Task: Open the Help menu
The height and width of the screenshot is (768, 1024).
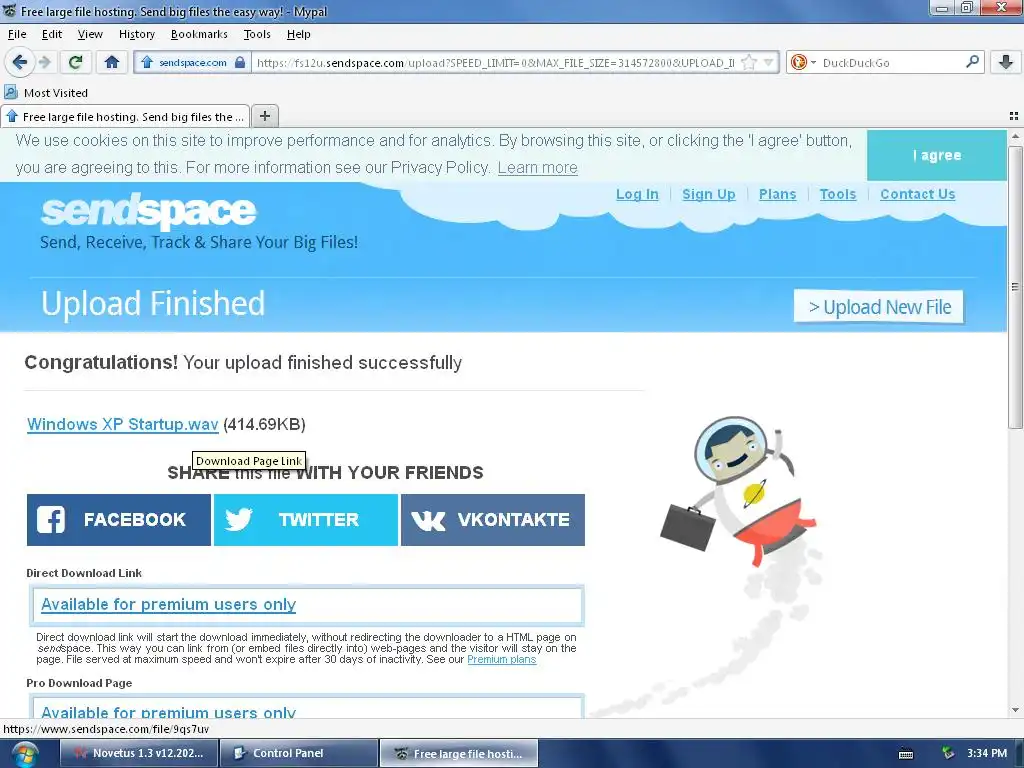Action: (298, 34)
